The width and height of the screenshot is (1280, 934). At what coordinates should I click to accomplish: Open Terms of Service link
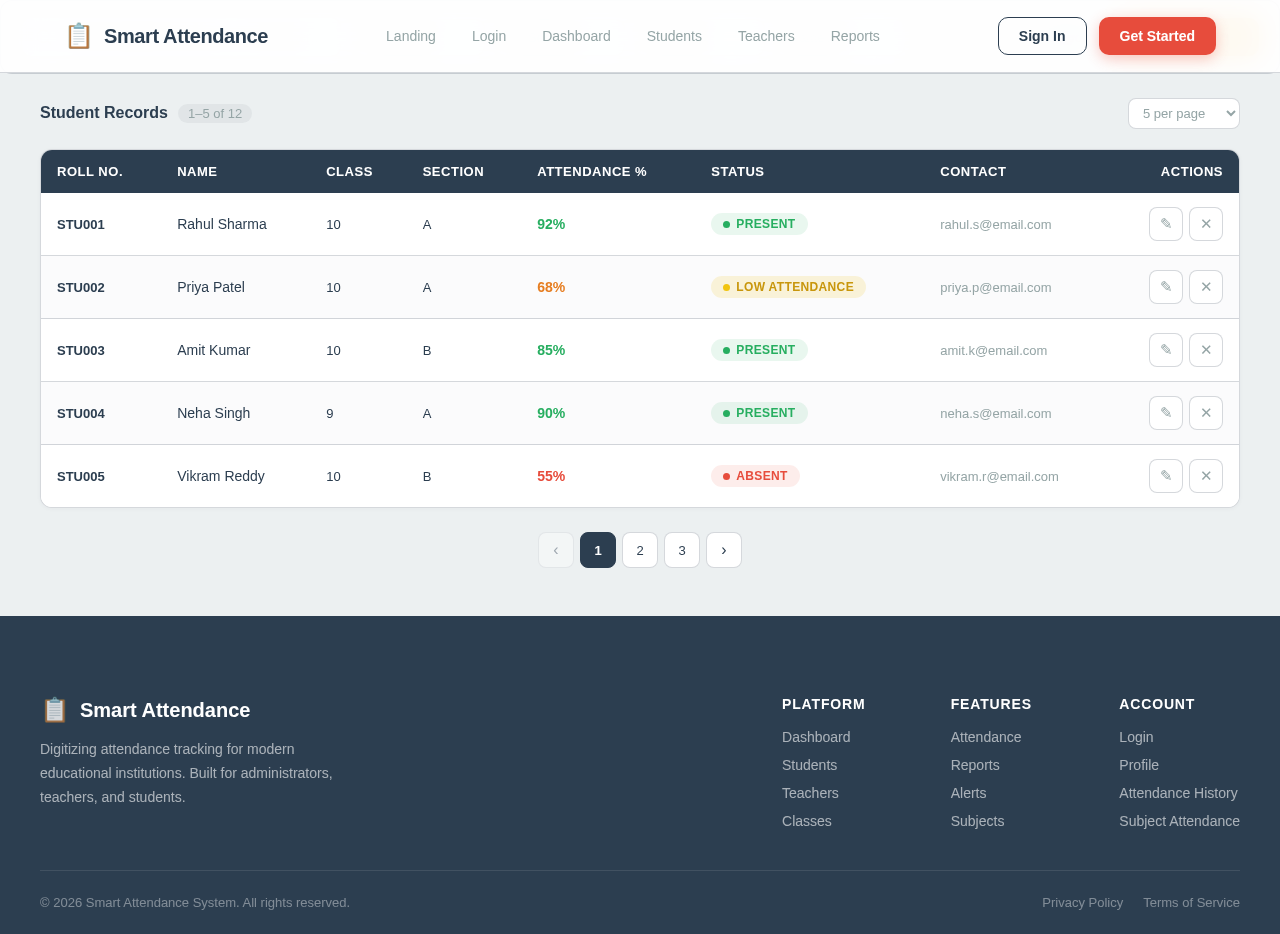(1191, 902)
